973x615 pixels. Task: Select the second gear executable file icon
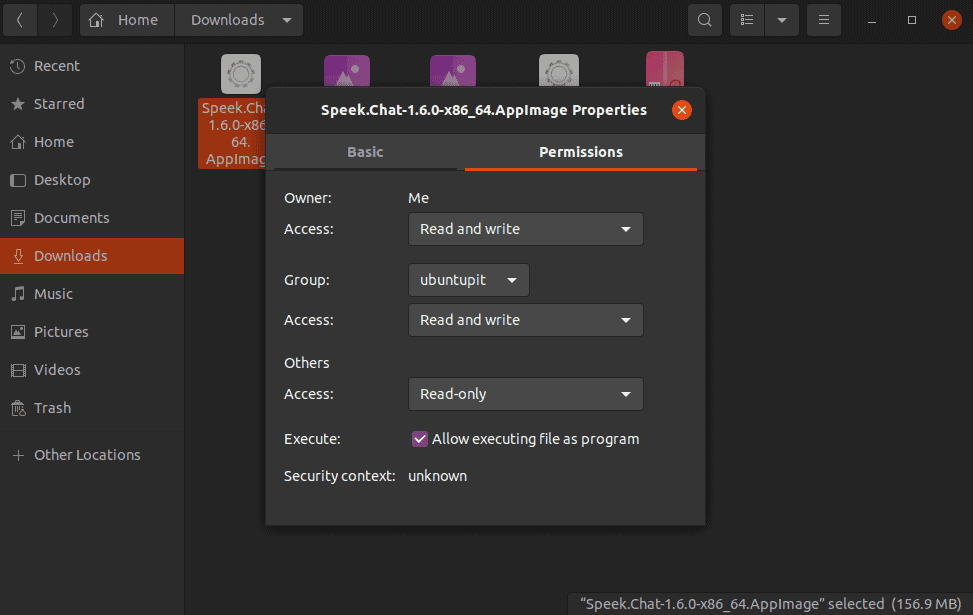558,70
